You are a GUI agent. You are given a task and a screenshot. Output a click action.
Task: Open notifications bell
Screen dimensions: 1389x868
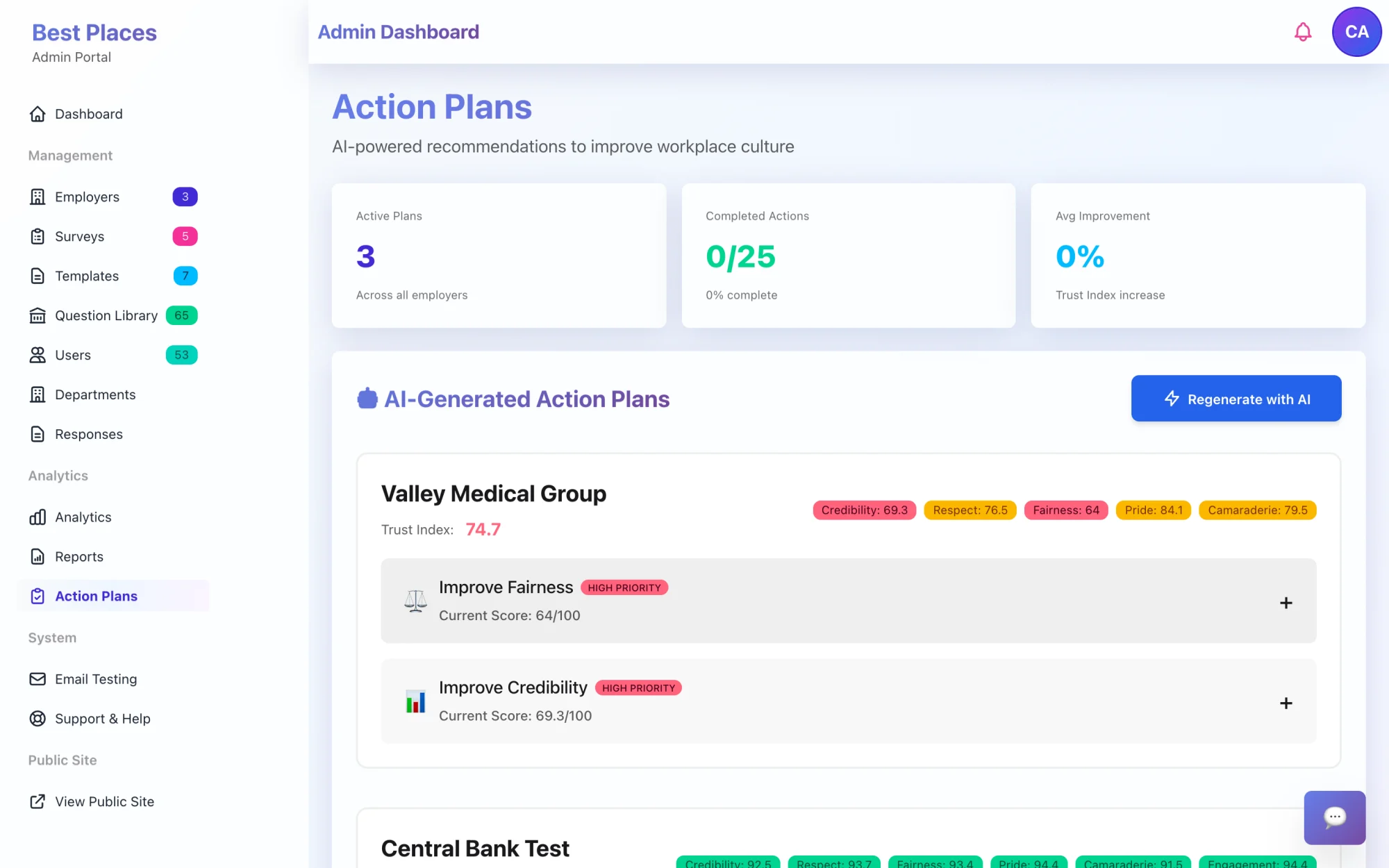click(1303, 32)
